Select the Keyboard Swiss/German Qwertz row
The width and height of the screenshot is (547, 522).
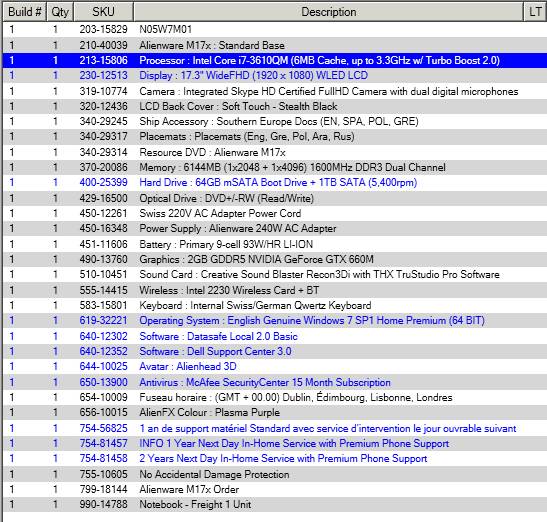tap(275, 305)
